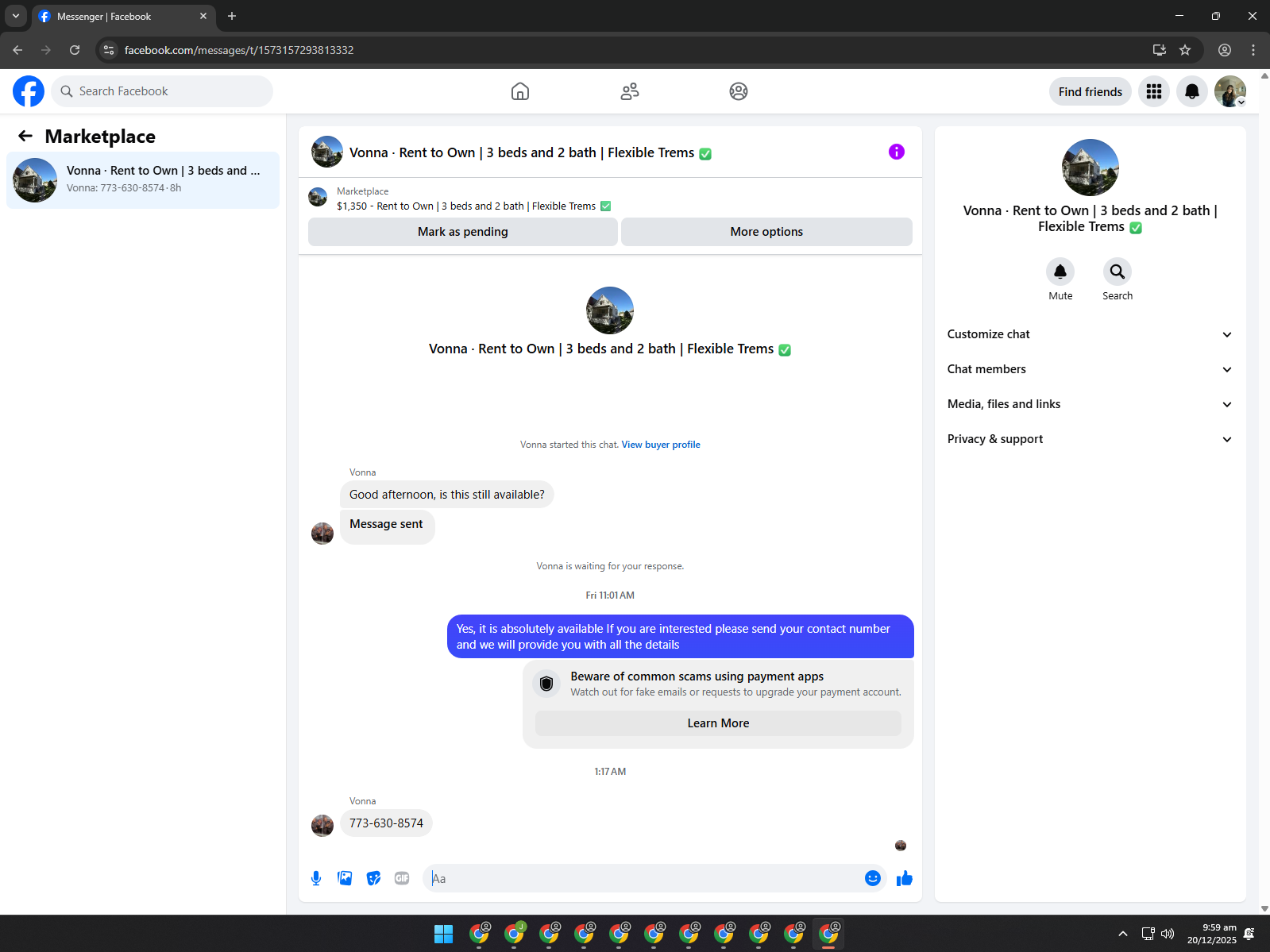Focus the Search Facebook field

[x=162, y=91]
